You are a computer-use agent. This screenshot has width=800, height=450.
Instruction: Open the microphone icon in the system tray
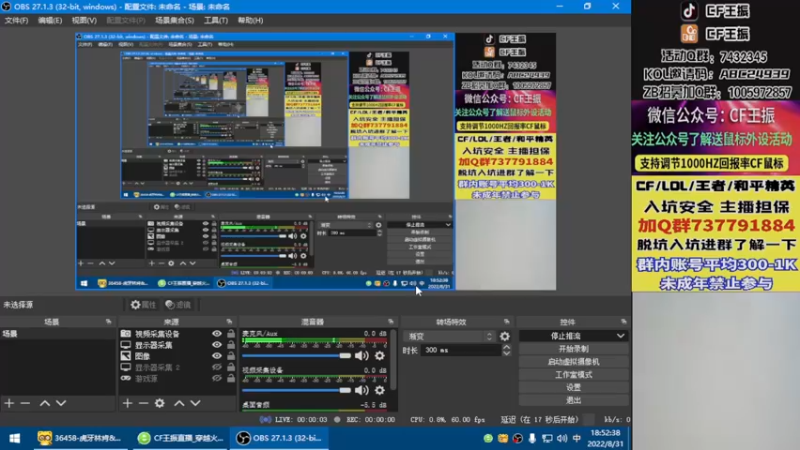point(532,438)
